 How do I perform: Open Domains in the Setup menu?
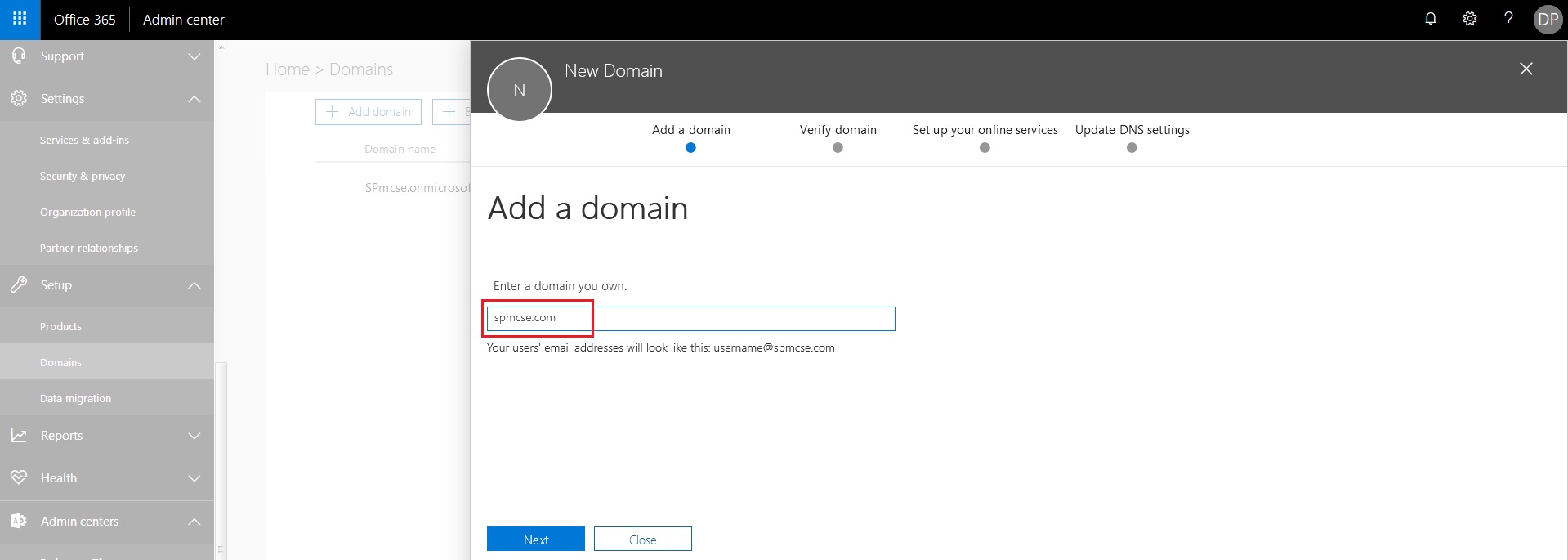[60, 362]
